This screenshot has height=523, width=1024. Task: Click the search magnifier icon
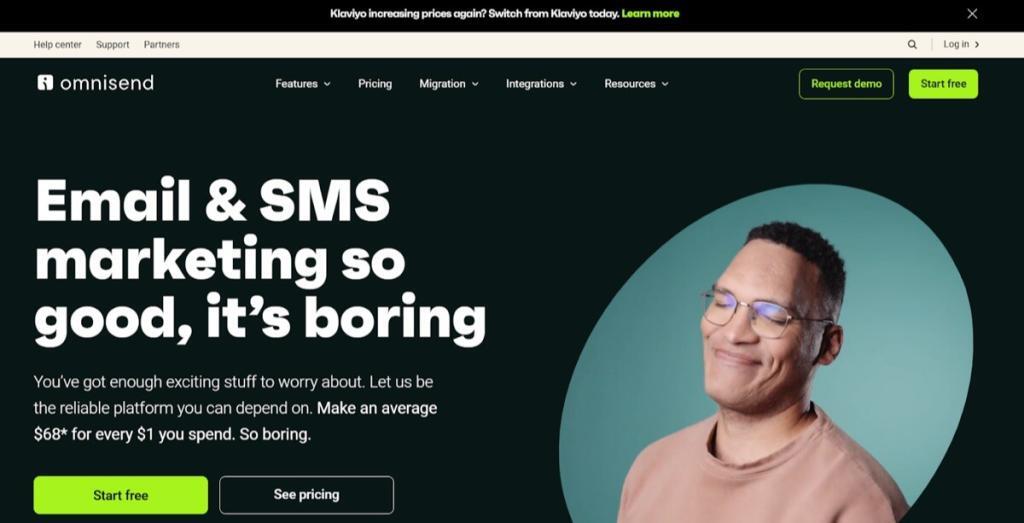coord(912,44)
